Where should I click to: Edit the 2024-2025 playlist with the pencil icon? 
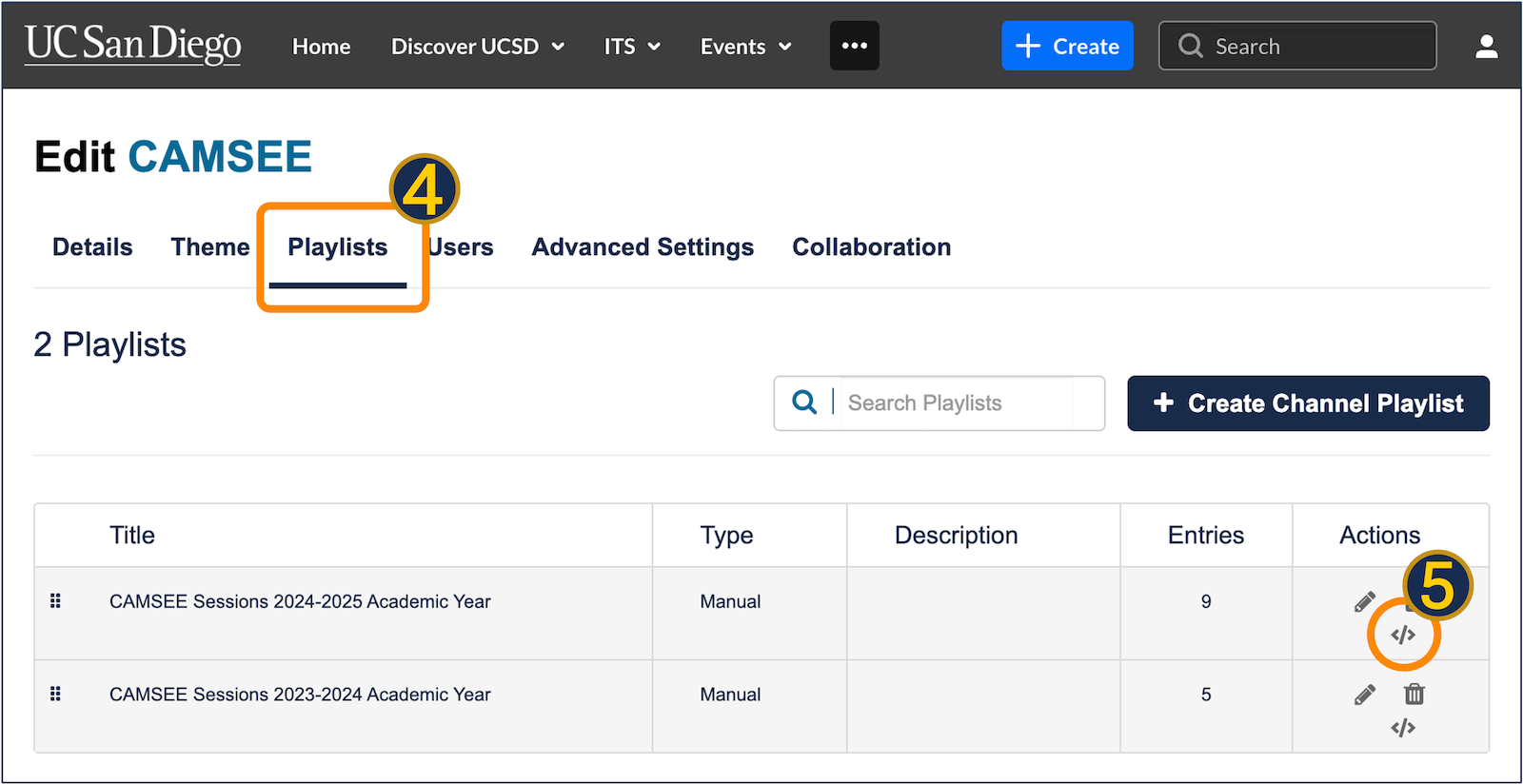point(1364,601)
